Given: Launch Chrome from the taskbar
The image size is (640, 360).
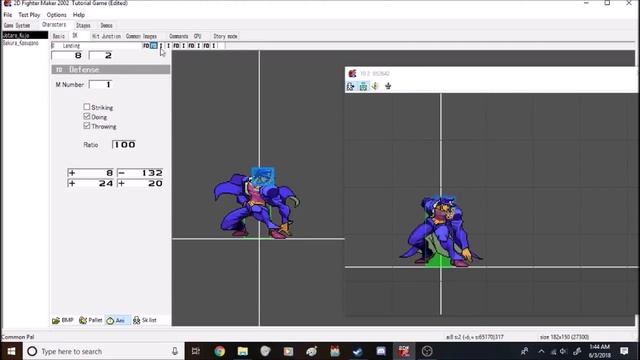Looking at the screenshot, I should tap(220, 351).
